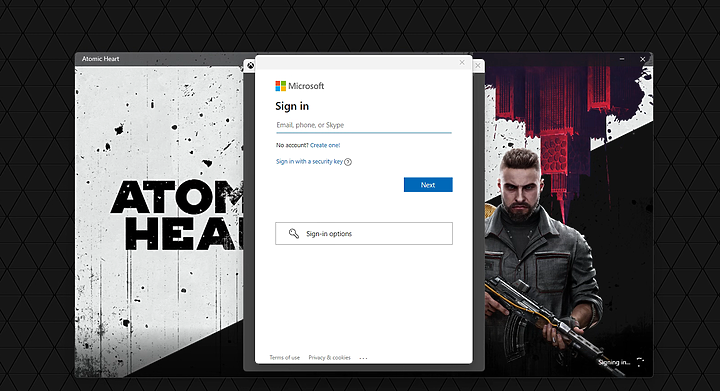This screenshot has width=720, height=391.
Task: Close the Xbox window behind the dialog
Action: pyautogui.click(x=478, y=66)
